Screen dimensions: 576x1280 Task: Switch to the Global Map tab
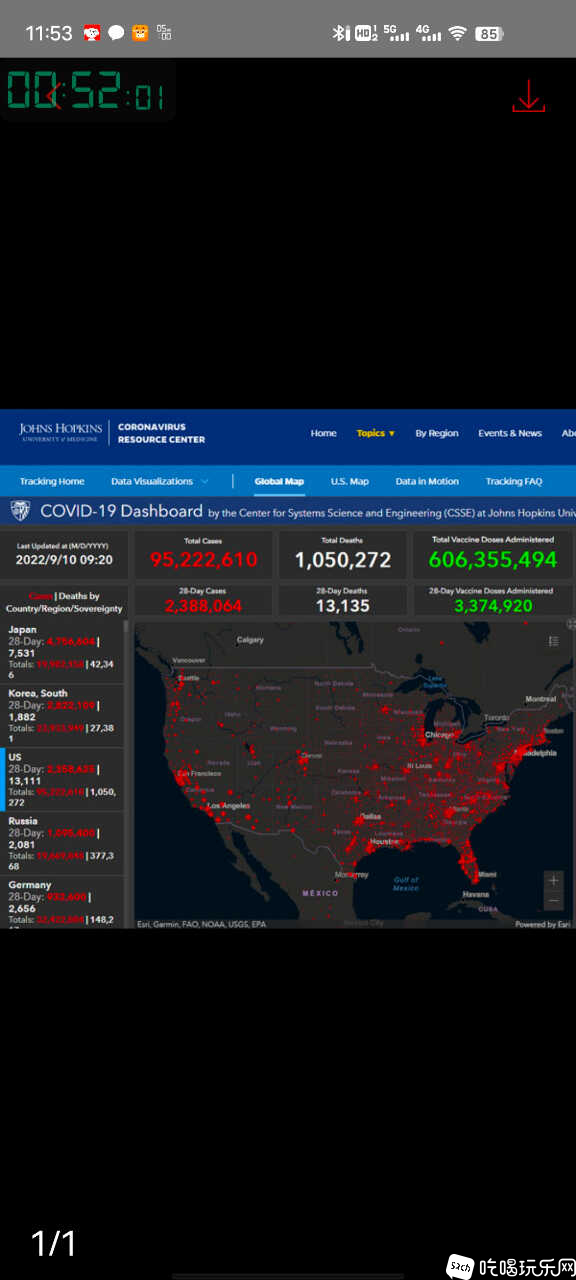pos(279,481)
